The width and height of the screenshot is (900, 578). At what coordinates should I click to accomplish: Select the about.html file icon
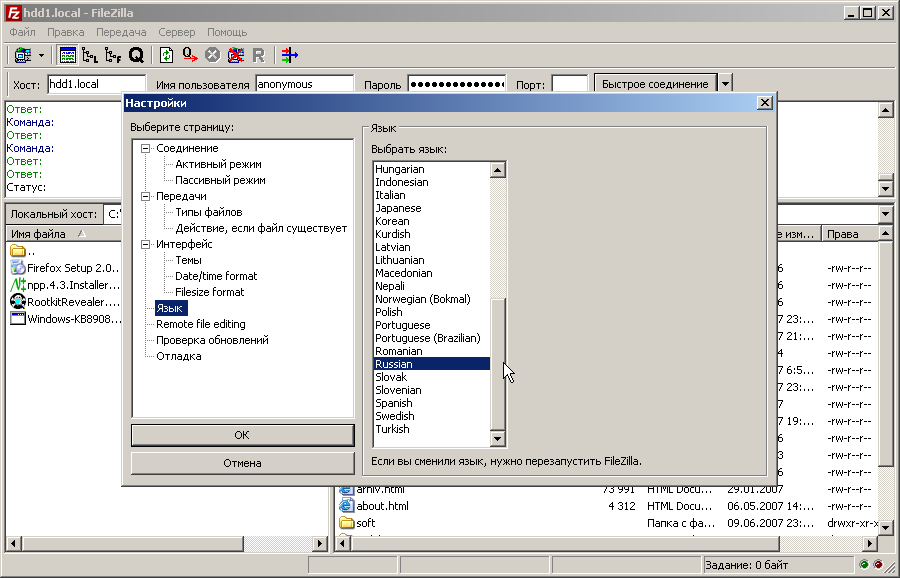coord(346,506)
